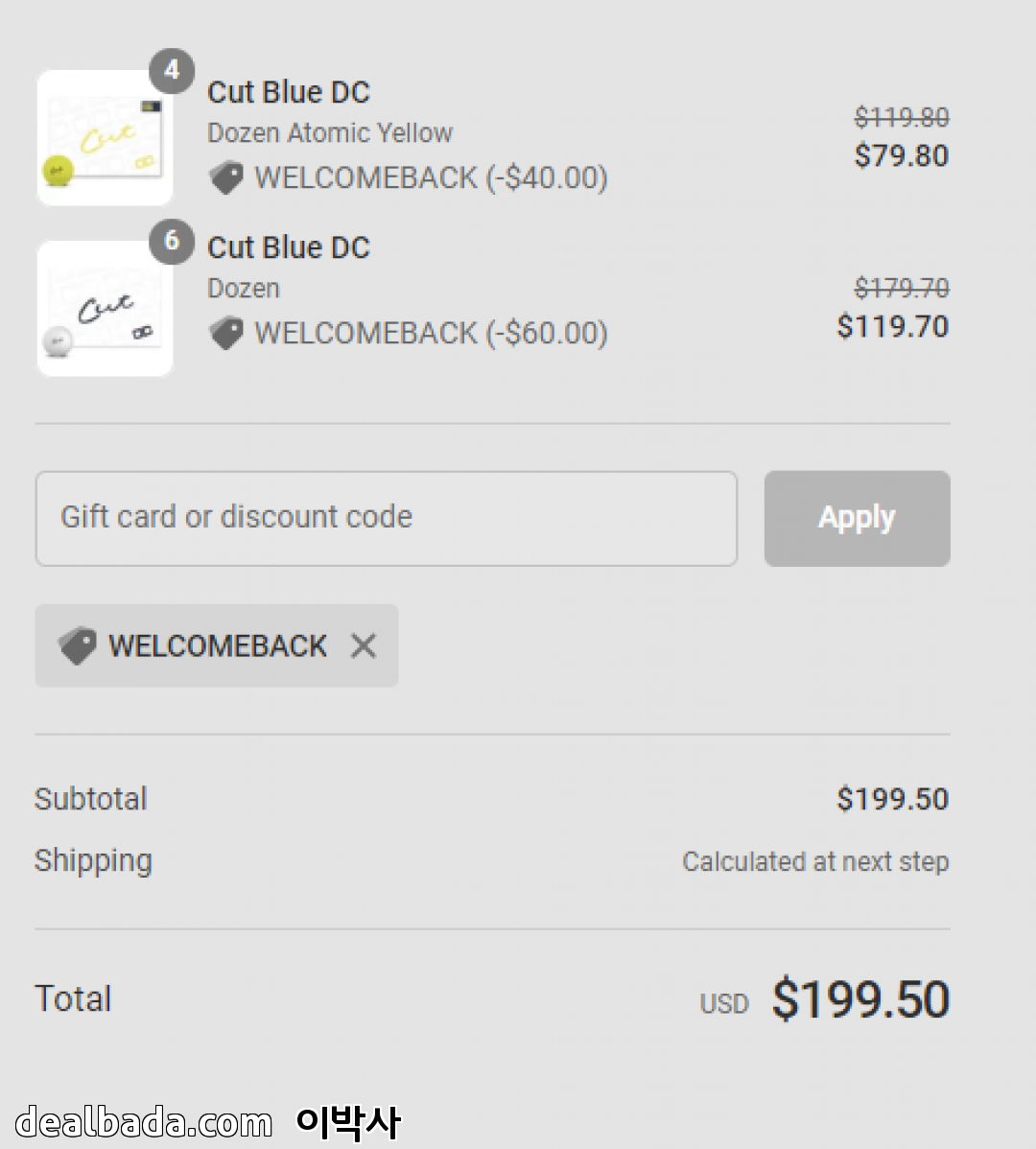
Task: Click the white Cut Blue DC product thumbnail
Action: [105, 309]
